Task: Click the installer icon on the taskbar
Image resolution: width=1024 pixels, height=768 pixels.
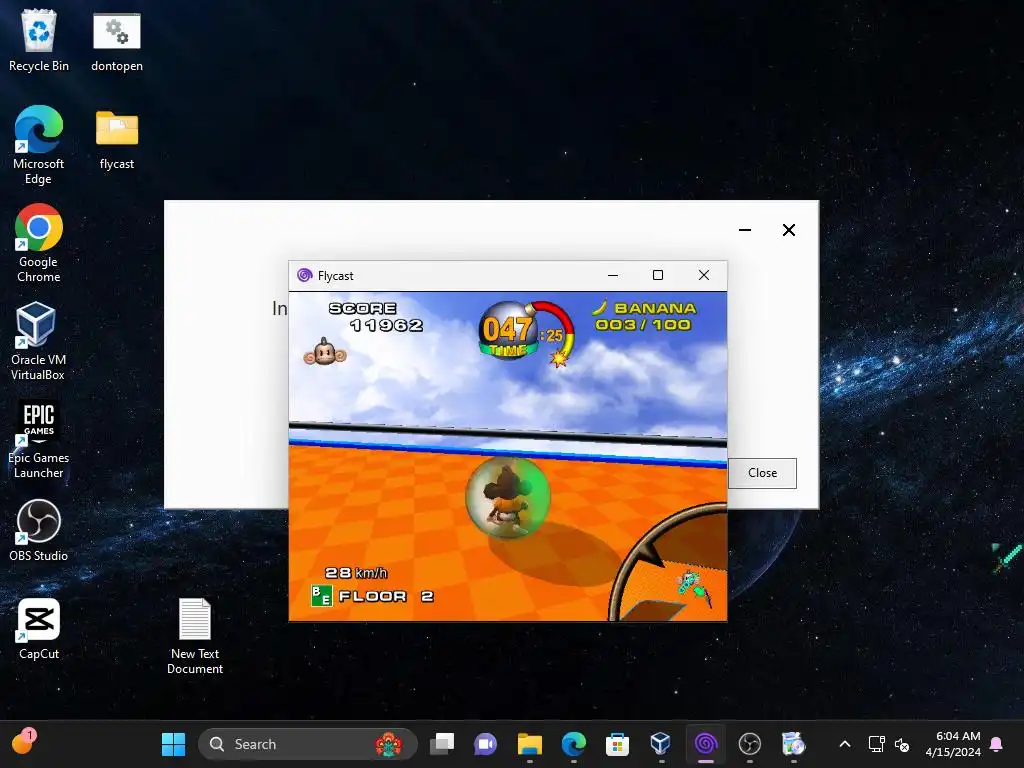Action: tap(793, 744)
